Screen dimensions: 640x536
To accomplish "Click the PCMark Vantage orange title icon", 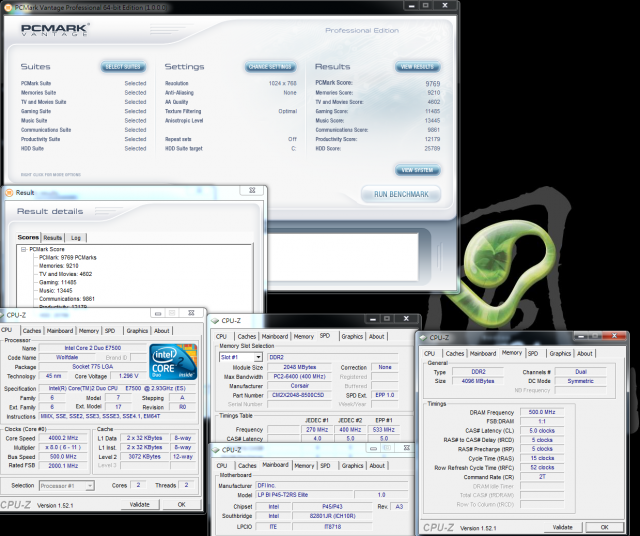I will pyautogui.click(x=7, y=8).
